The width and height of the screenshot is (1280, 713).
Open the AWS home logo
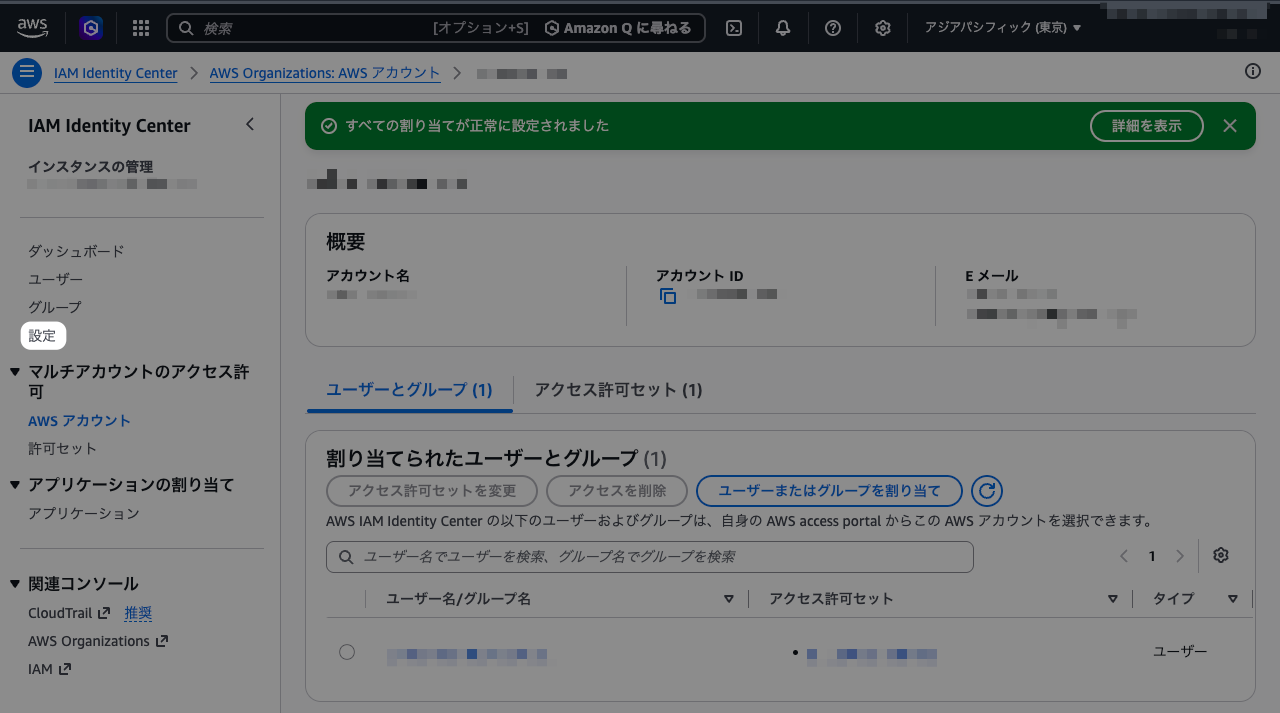33,28
